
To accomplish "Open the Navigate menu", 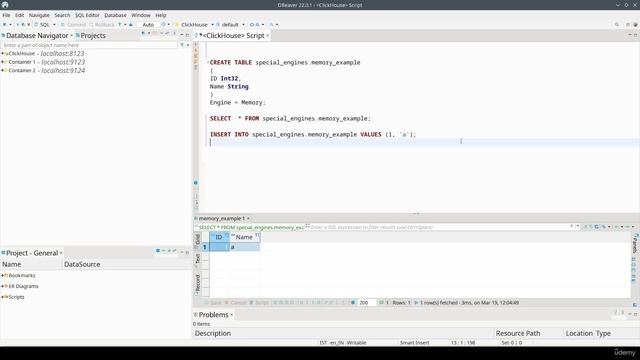I will [x=39, y=15].
